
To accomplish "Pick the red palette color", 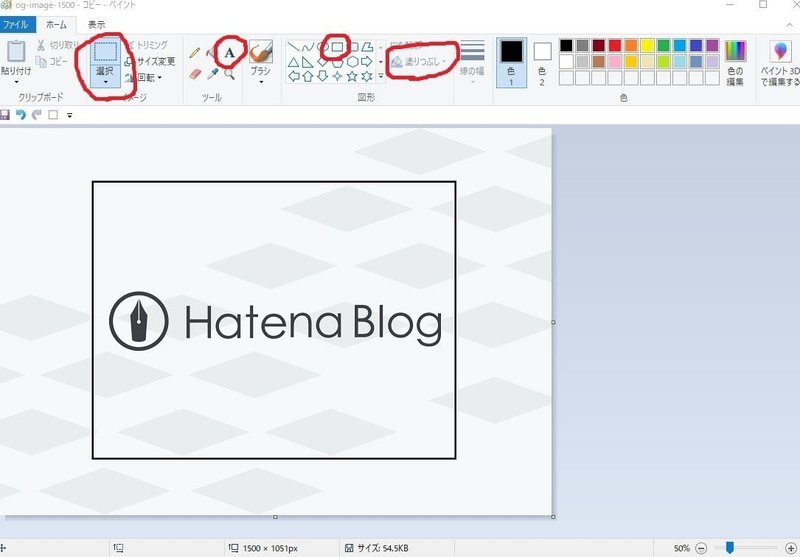I will [x=614, y=45].
